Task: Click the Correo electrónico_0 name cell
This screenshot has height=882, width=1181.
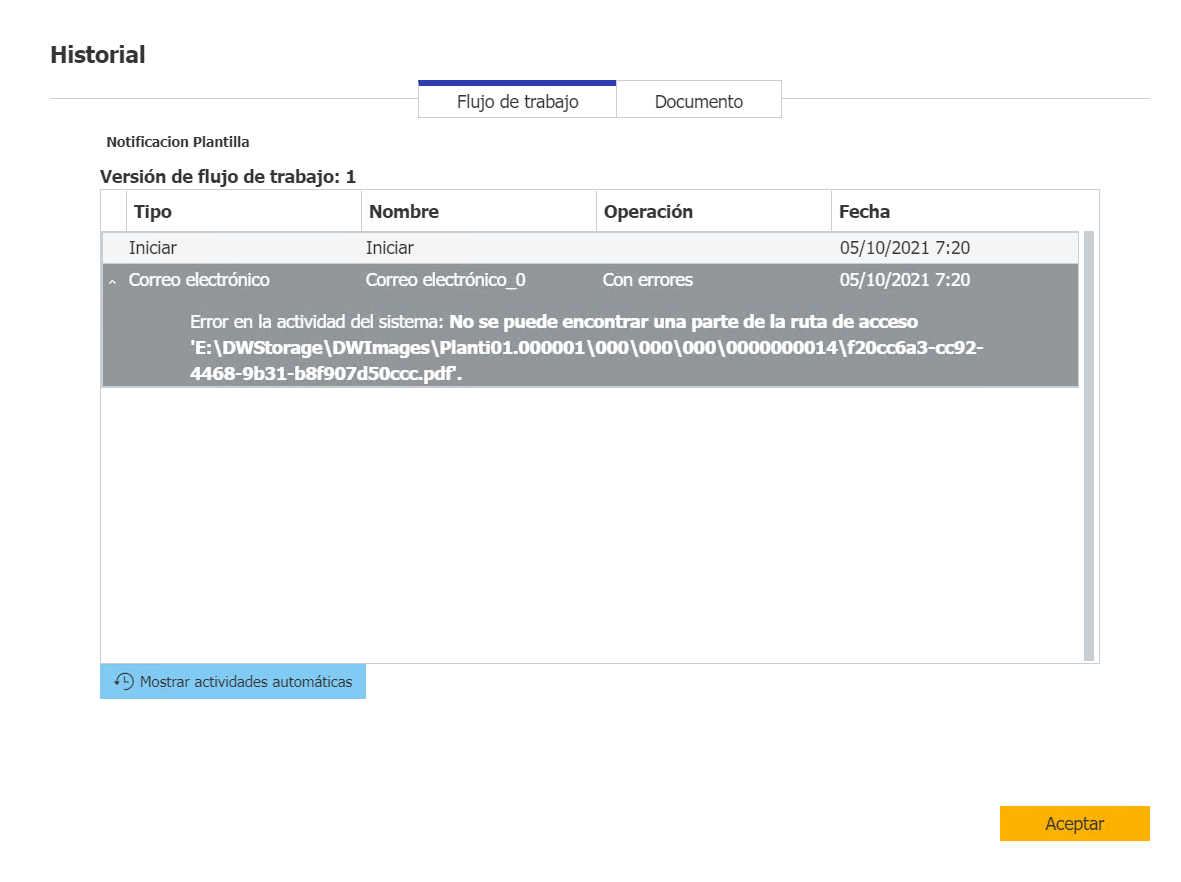Action: (445, 280)
